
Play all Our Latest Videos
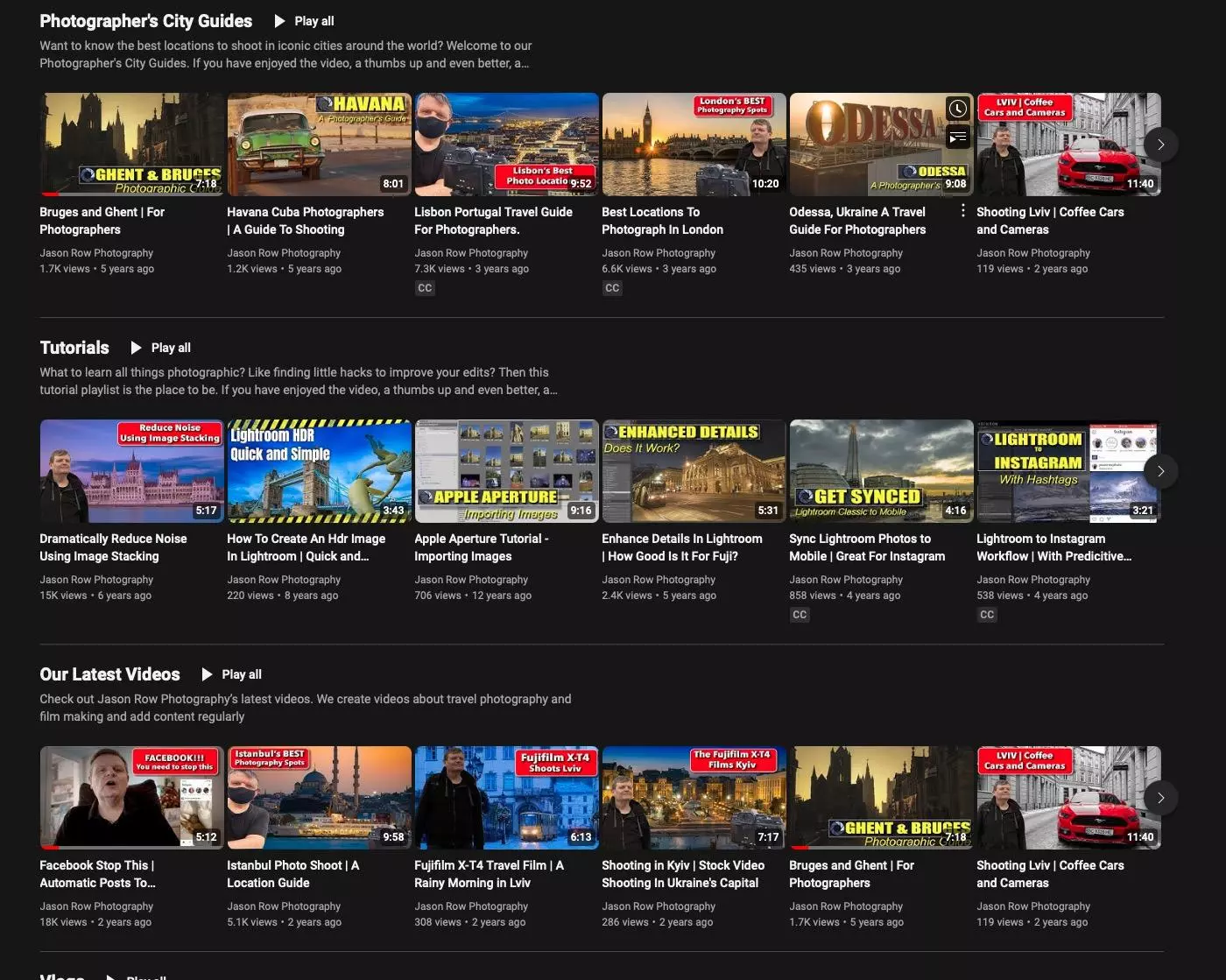pos(232,674)
